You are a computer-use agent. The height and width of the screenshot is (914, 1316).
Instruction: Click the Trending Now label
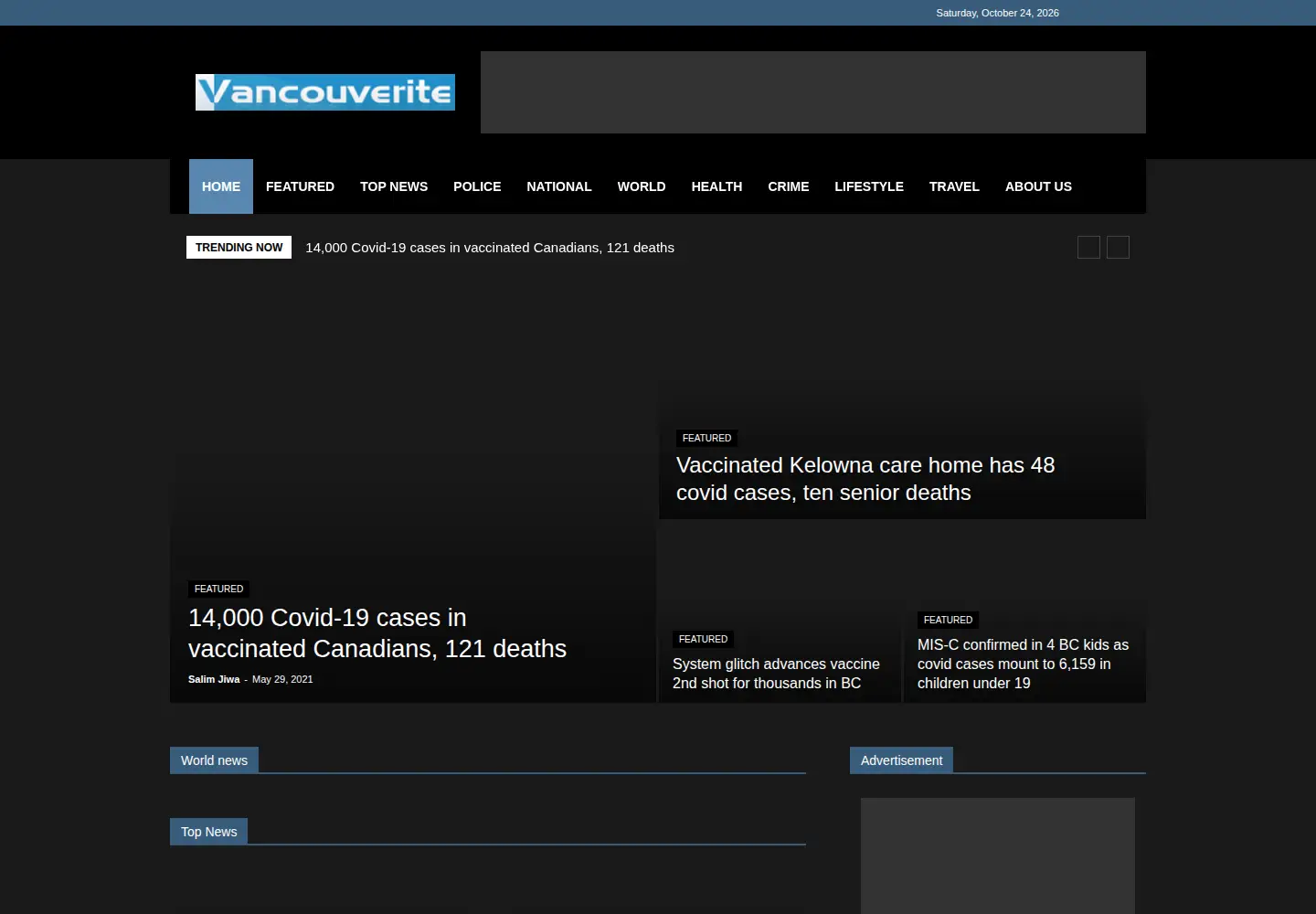click(x=239, y=248)
